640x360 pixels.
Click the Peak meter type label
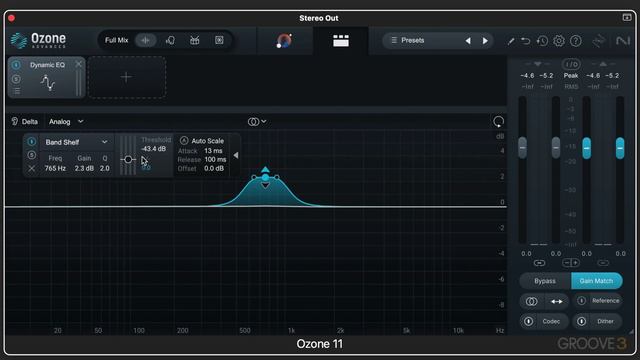coord(571,76)
